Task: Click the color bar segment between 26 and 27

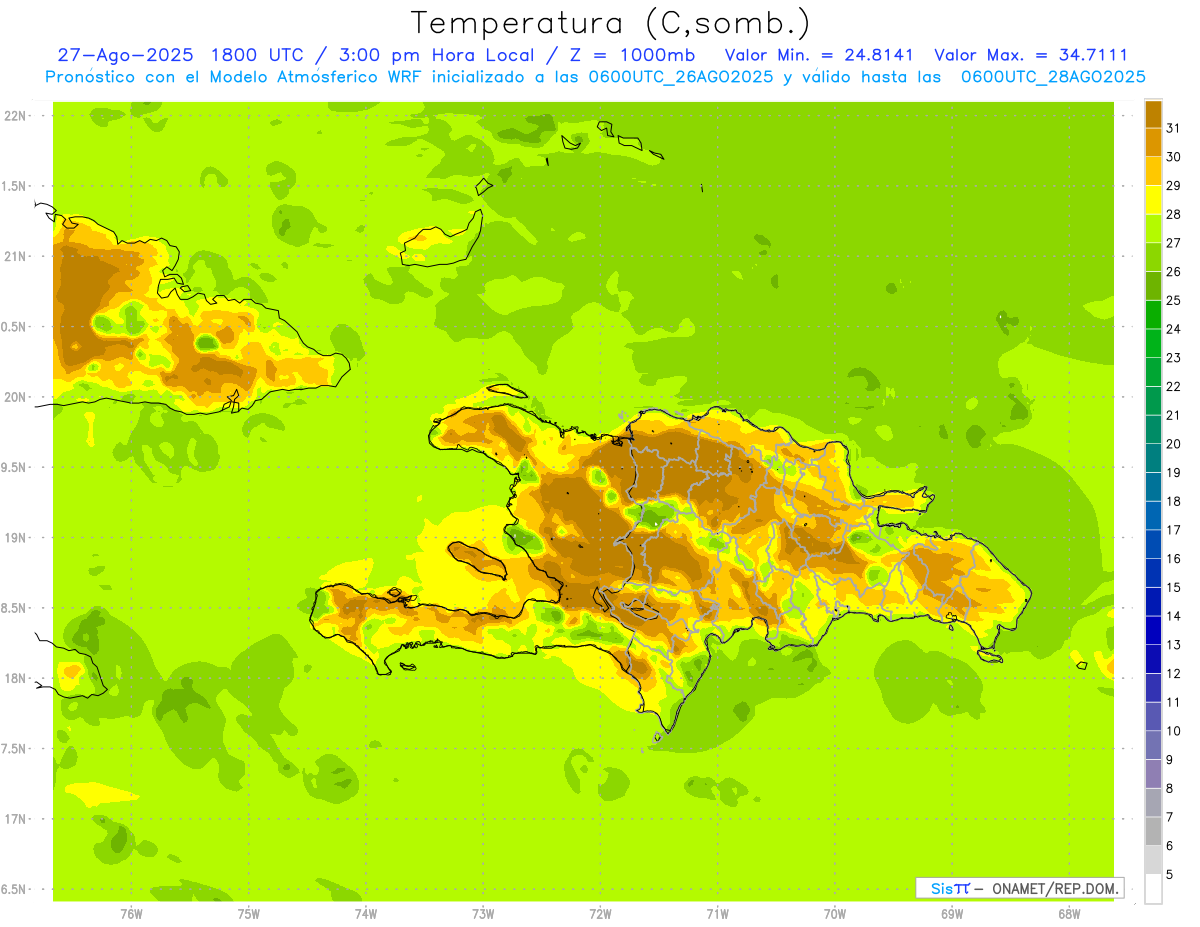Action: pos(1153,257)
